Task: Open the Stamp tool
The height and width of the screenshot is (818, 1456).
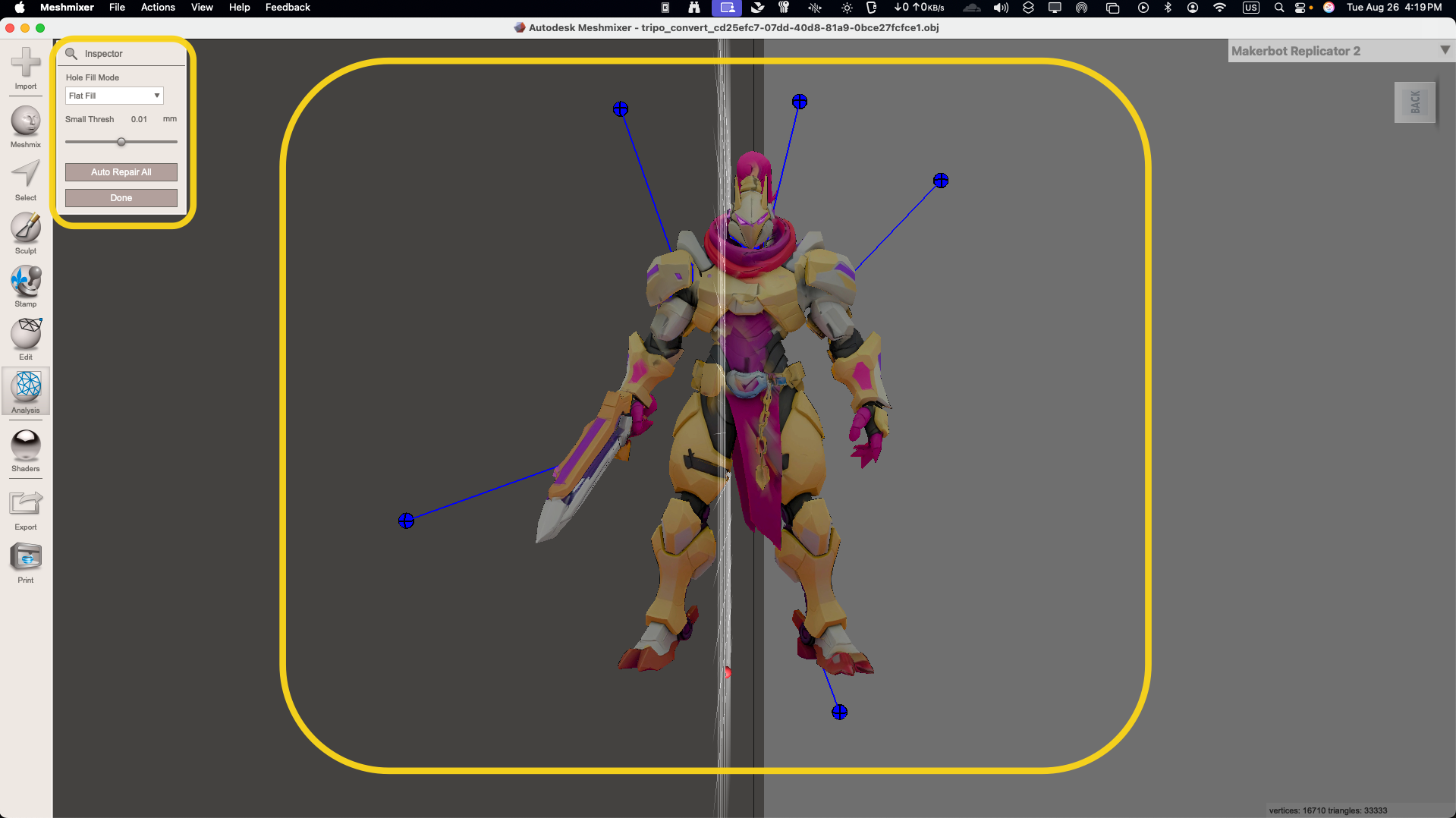Action: (x=26, y=287)
